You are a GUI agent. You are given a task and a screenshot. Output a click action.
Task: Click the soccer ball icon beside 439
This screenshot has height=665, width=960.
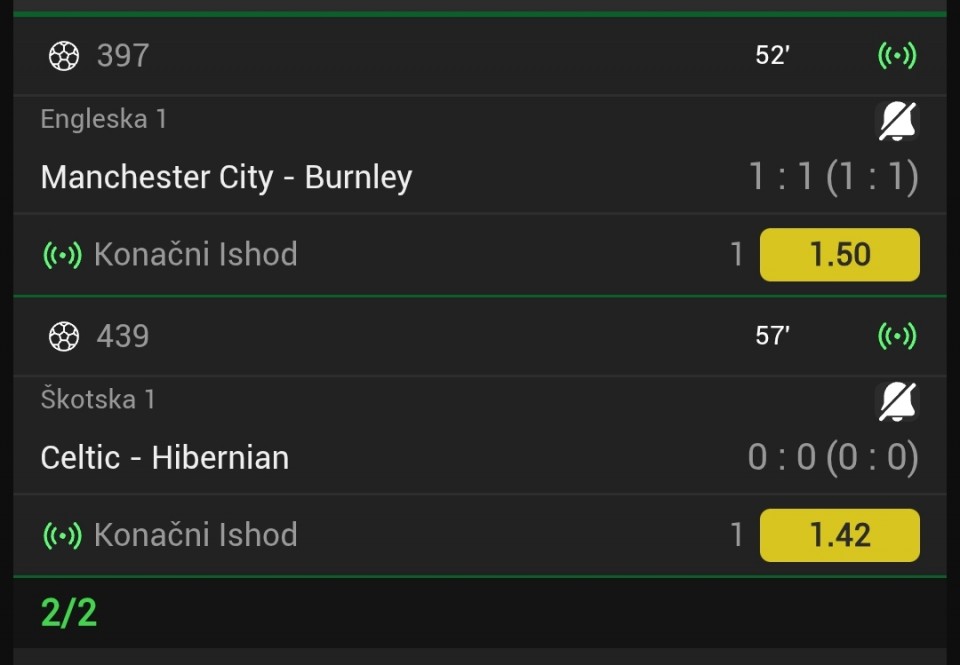[x=63, y=336]
